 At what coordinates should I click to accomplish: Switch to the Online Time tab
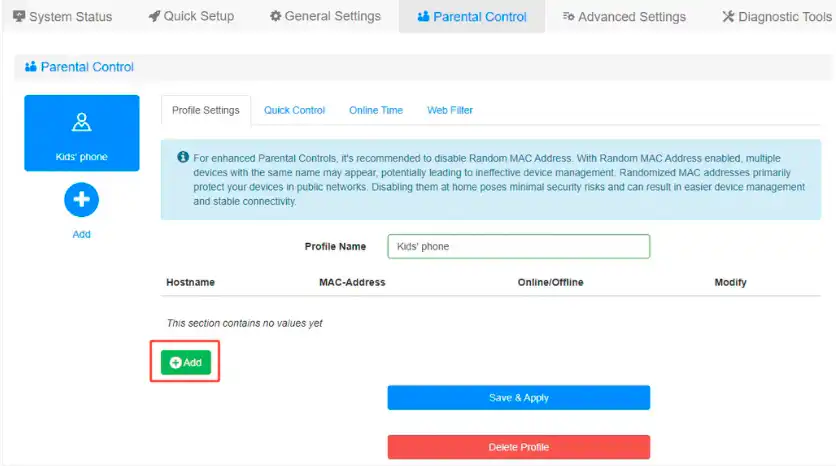click(376, 110)
